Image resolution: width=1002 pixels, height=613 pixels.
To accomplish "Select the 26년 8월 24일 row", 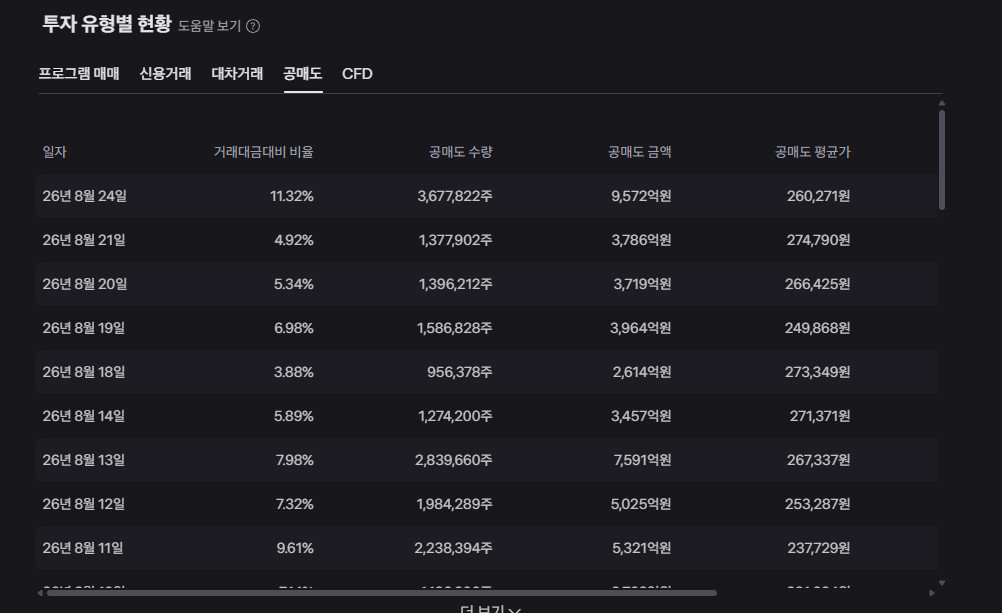I will [x=486, y=196].
